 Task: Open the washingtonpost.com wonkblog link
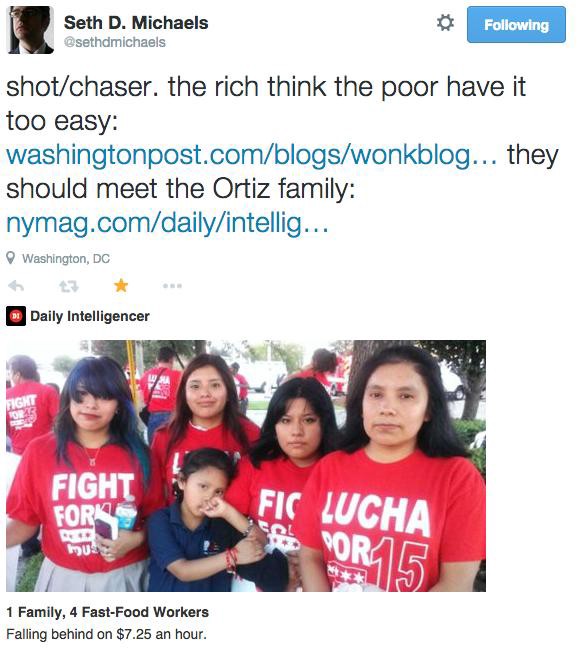pos(251,155)
